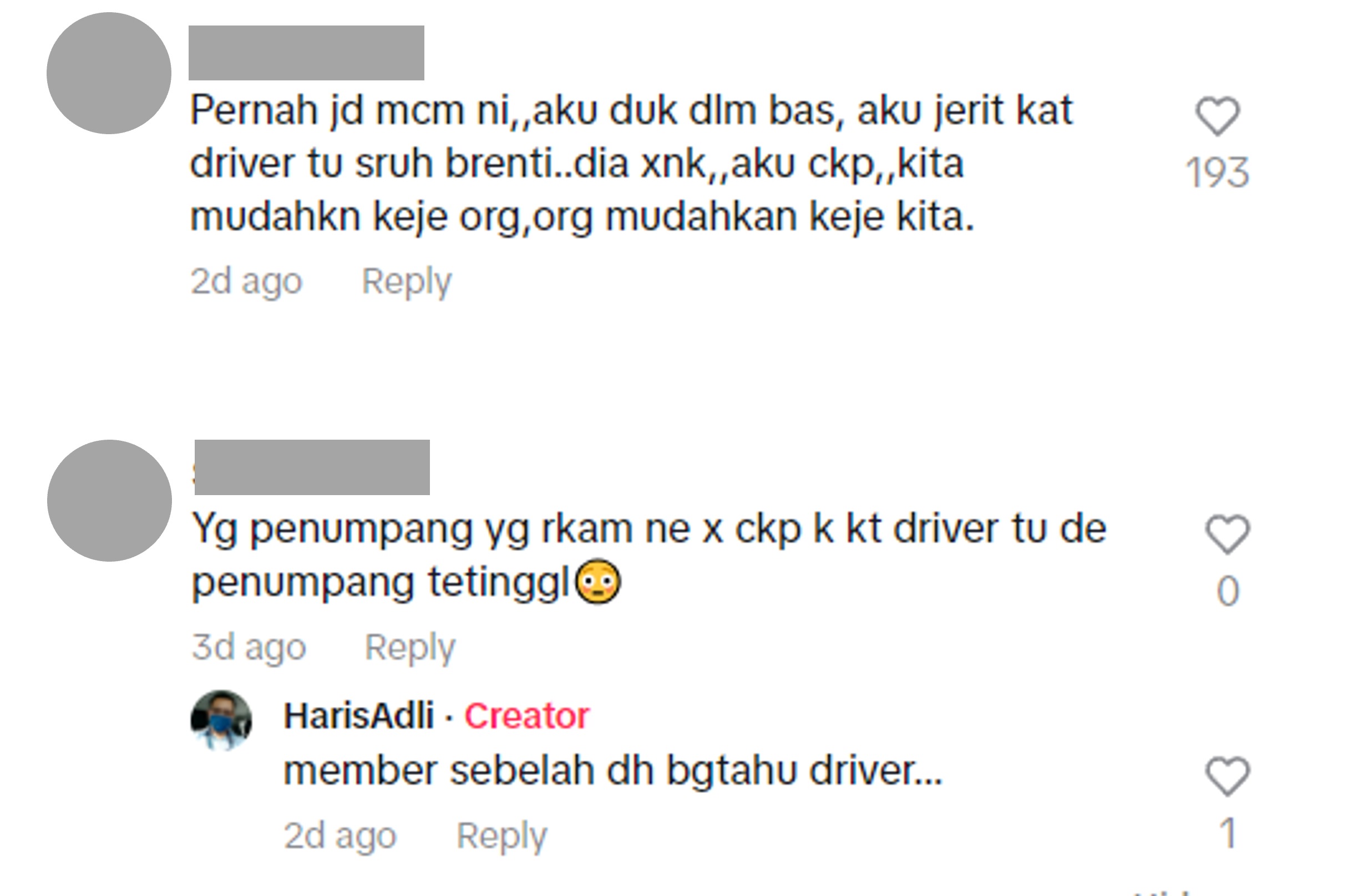Open HarisAdli's profile picture

(221, 720)
